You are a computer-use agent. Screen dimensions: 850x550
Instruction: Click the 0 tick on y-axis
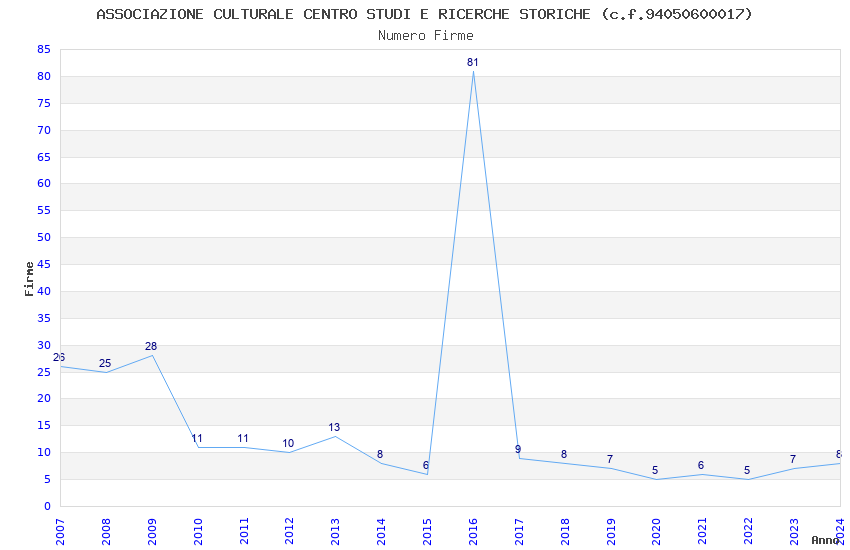tap(47, 506)
